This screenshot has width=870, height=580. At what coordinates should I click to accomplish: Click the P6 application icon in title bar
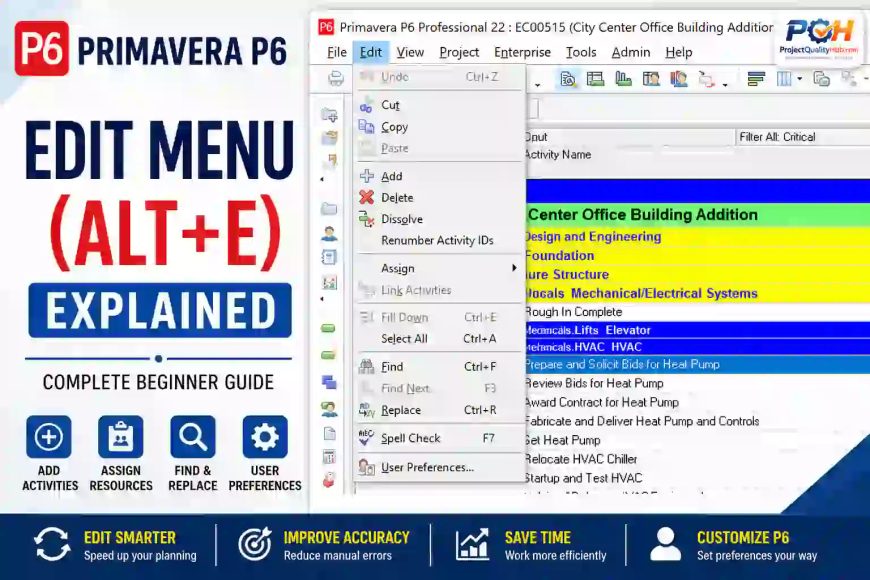click(326, 27)
